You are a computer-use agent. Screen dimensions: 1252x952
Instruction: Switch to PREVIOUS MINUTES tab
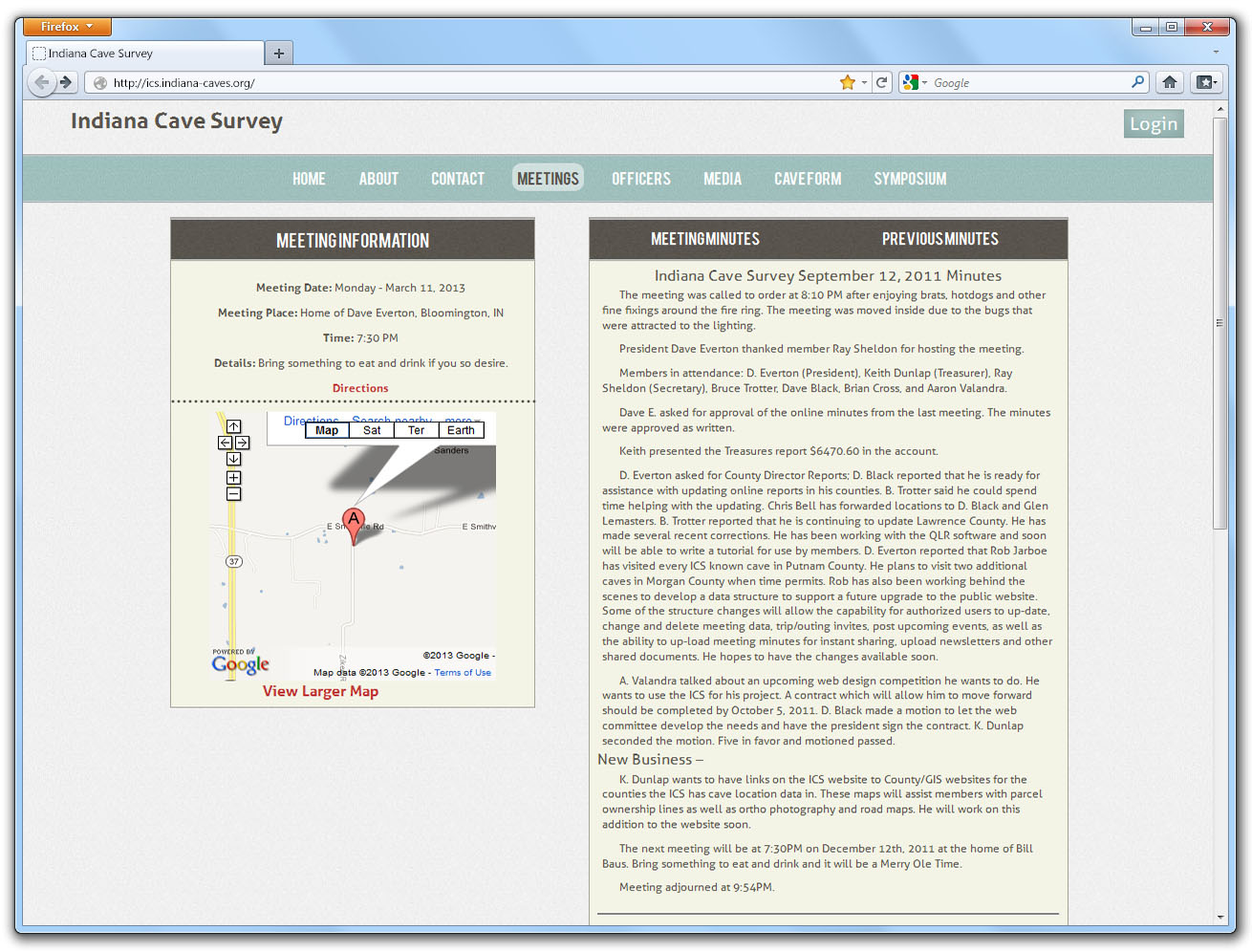point(940,239)
